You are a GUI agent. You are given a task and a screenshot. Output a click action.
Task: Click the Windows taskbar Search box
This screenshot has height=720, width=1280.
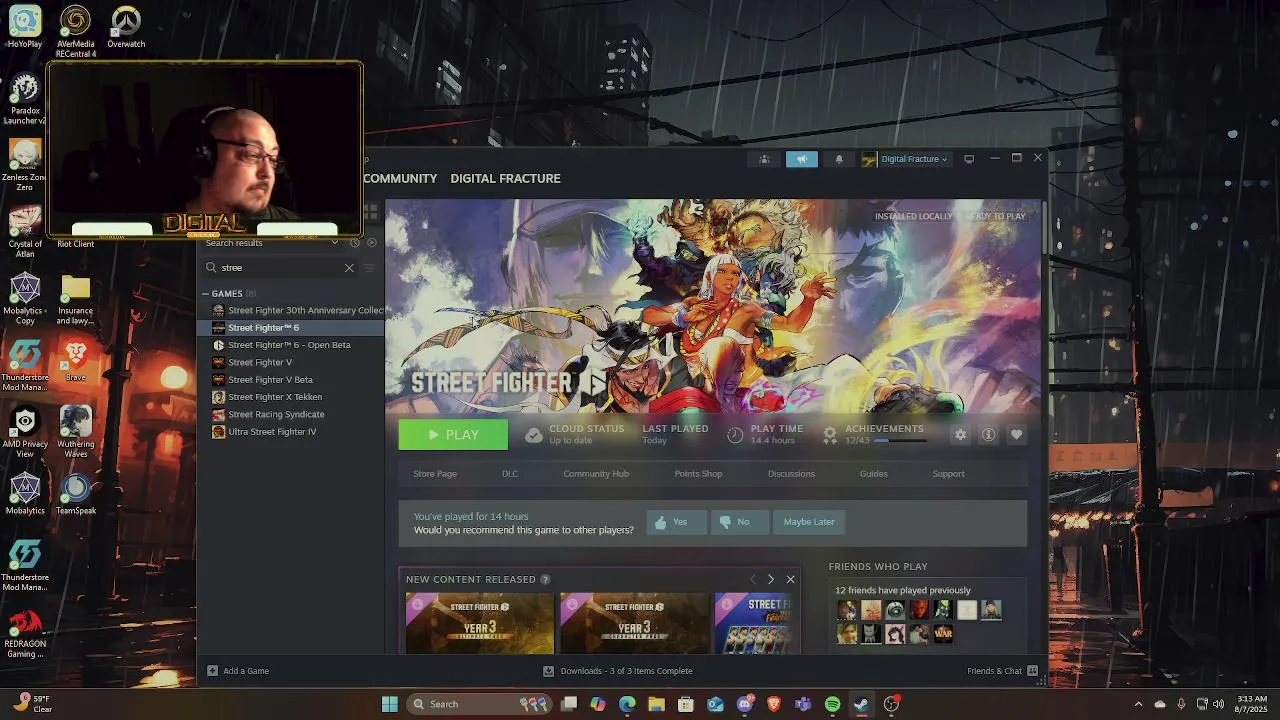tap(479, 704)
